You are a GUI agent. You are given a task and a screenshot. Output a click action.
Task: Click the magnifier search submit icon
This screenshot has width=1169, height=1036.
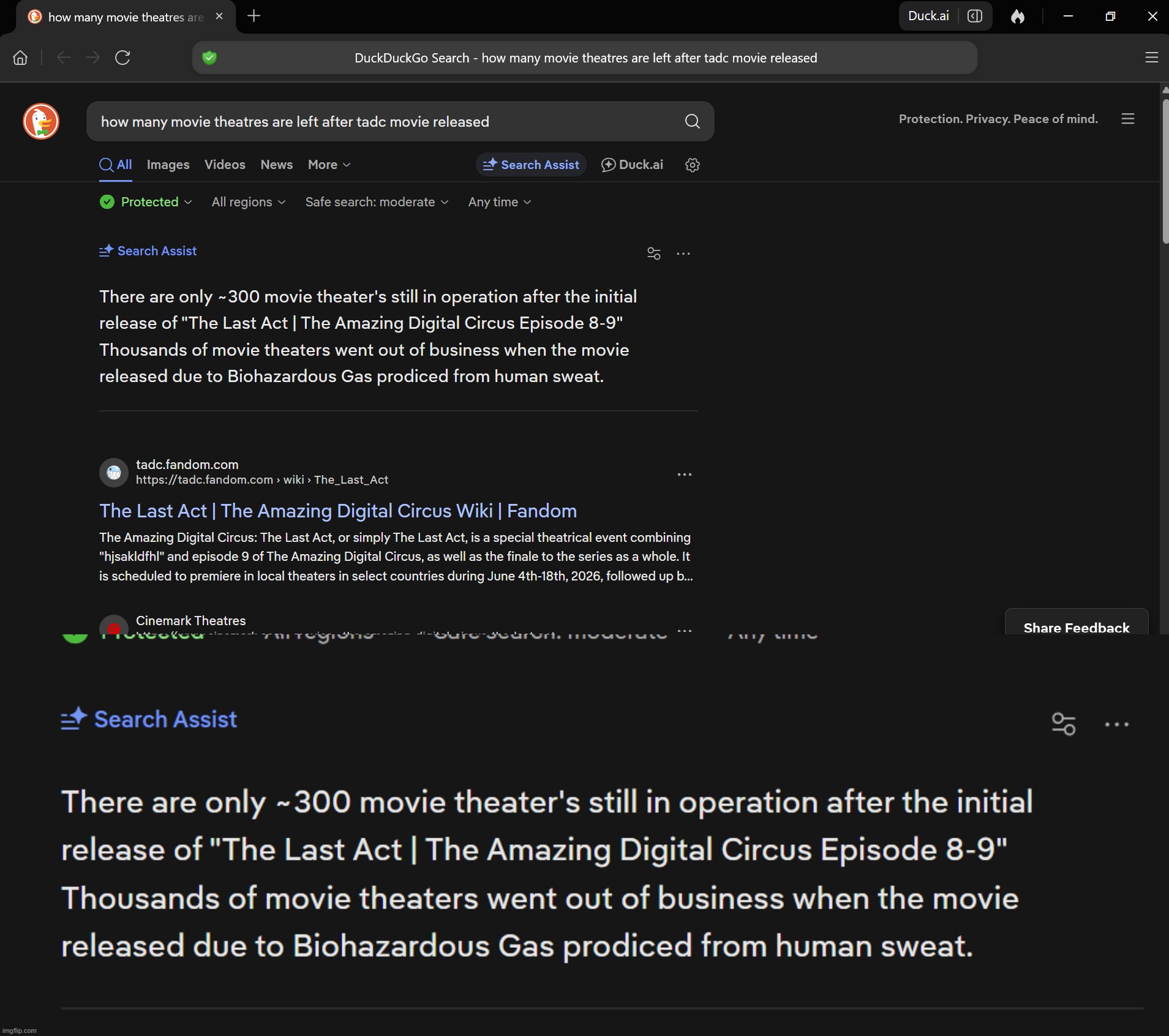pyautogui.click(x=692, y=121)
